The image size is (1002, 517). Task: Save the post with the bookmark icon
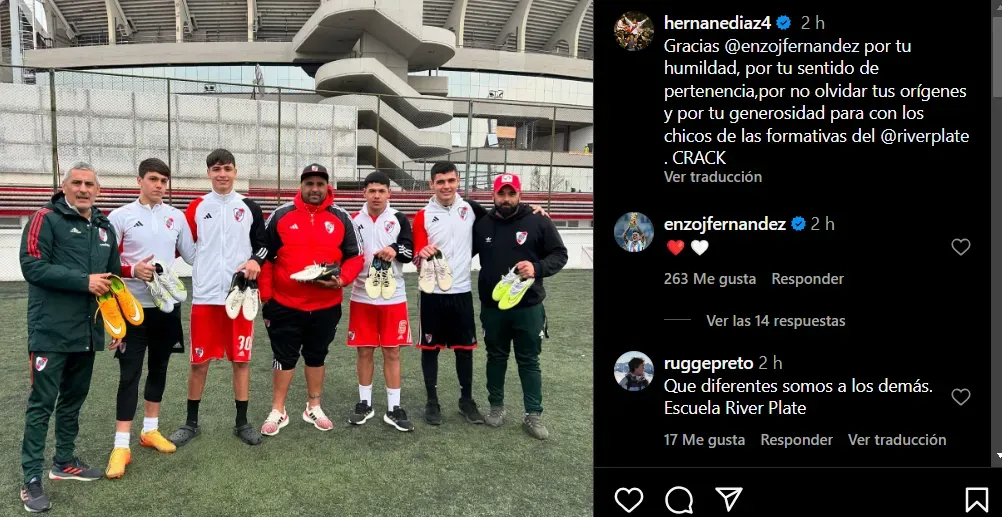click(x=976, y=500)
